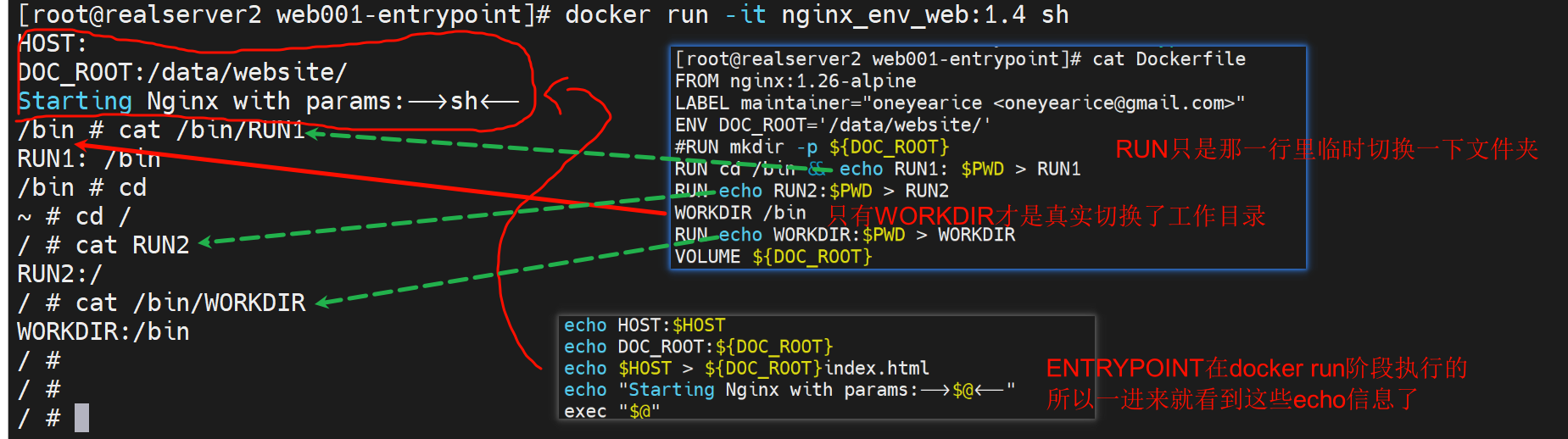Click the ENV DOC_ROOT line in the Dockerfile
The image size is (1568, 439).
pyautogui.click(x=832, y=125)
